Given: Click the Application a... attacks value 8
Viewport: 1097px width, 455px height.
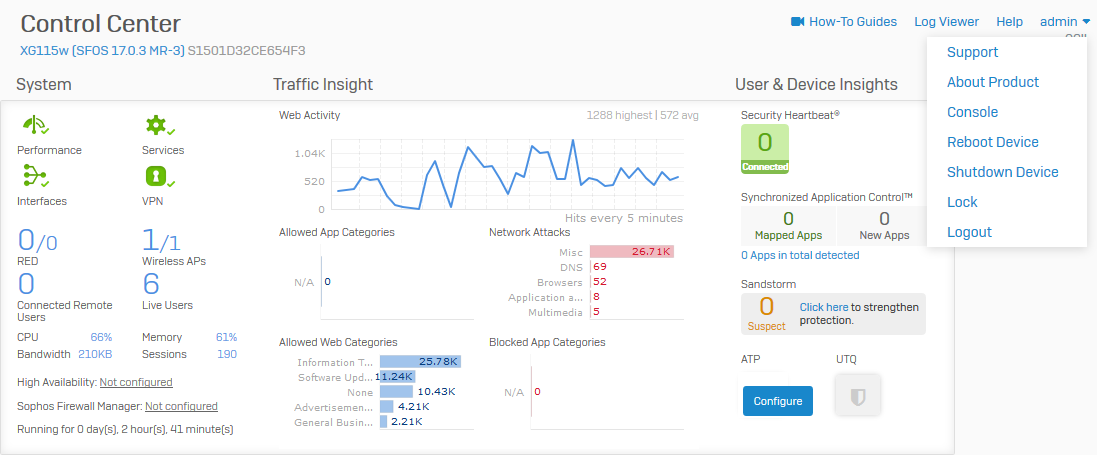Looking at the screenshot, I should point(596,297).
